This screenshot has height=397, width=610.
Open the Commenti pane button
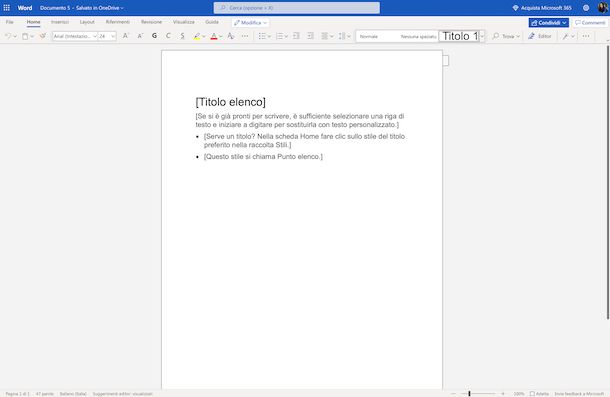(590, 23)
